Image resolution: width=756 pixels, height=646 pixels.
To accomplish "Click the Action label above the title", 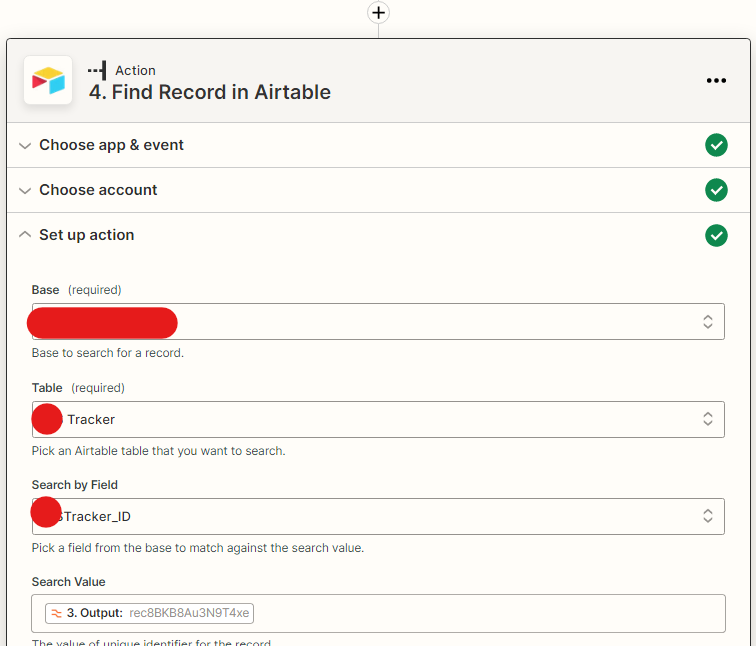I will (x=135, y=70).
